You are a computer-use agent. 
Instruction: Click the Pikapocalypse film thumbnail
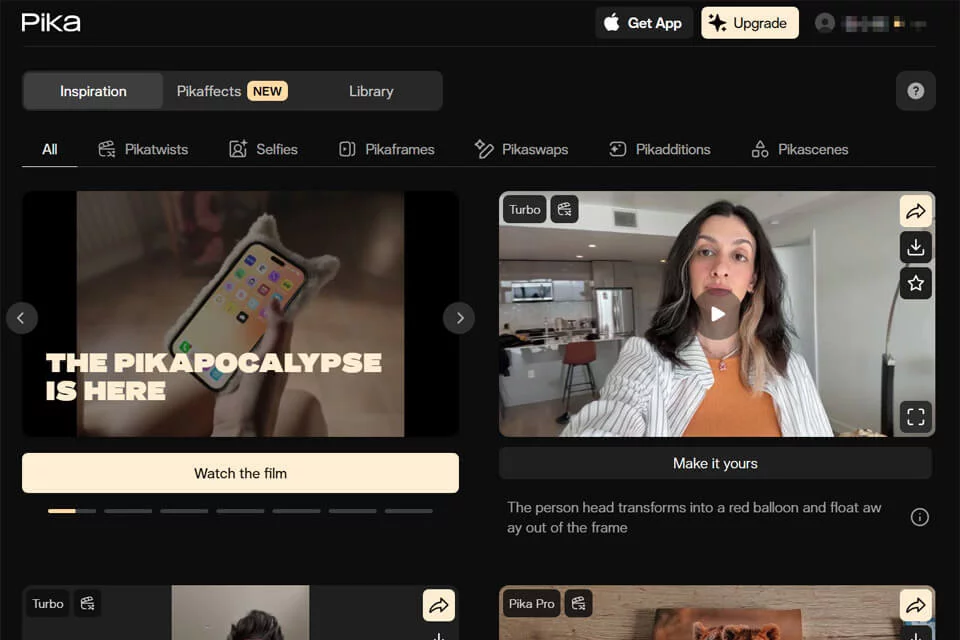click(240, 314)
